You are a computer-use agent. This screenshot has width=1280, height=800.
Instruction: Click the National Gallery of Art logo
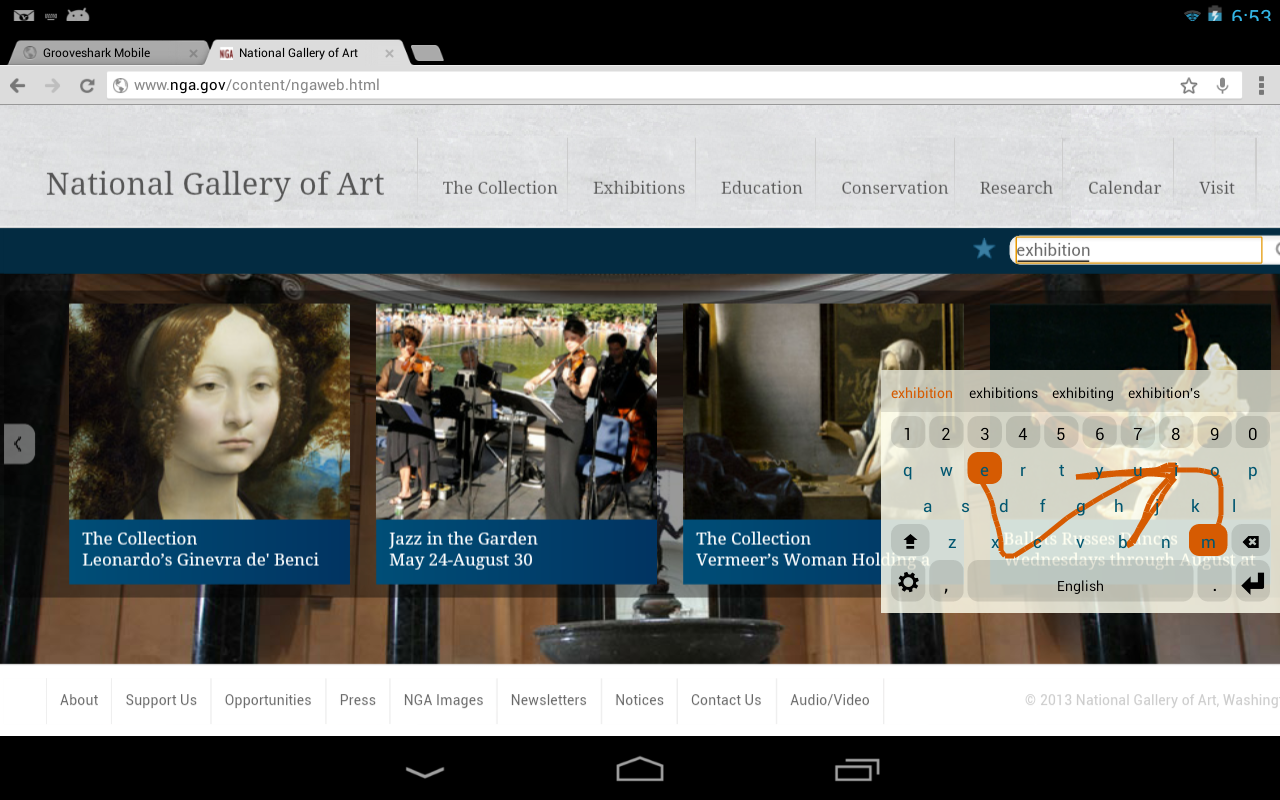[x=215, y=184]
